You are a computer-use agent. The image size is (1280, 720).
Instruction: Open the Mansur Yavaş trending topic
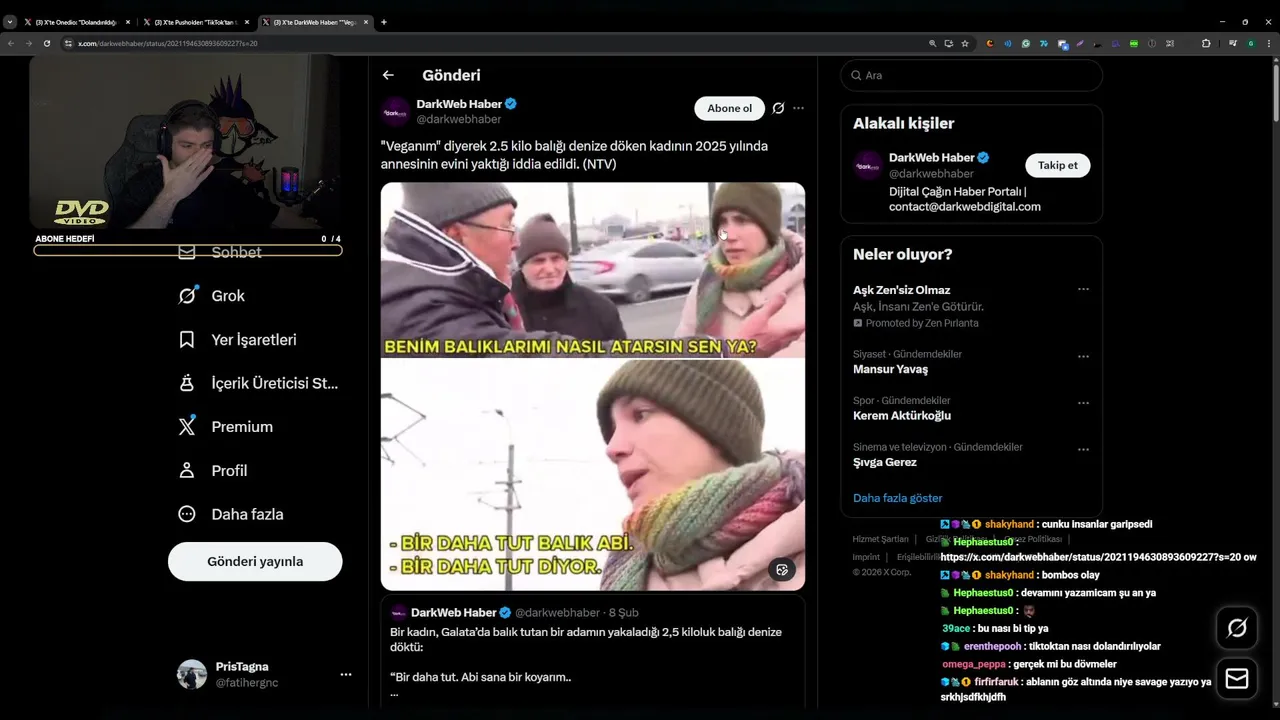(890, 370)
